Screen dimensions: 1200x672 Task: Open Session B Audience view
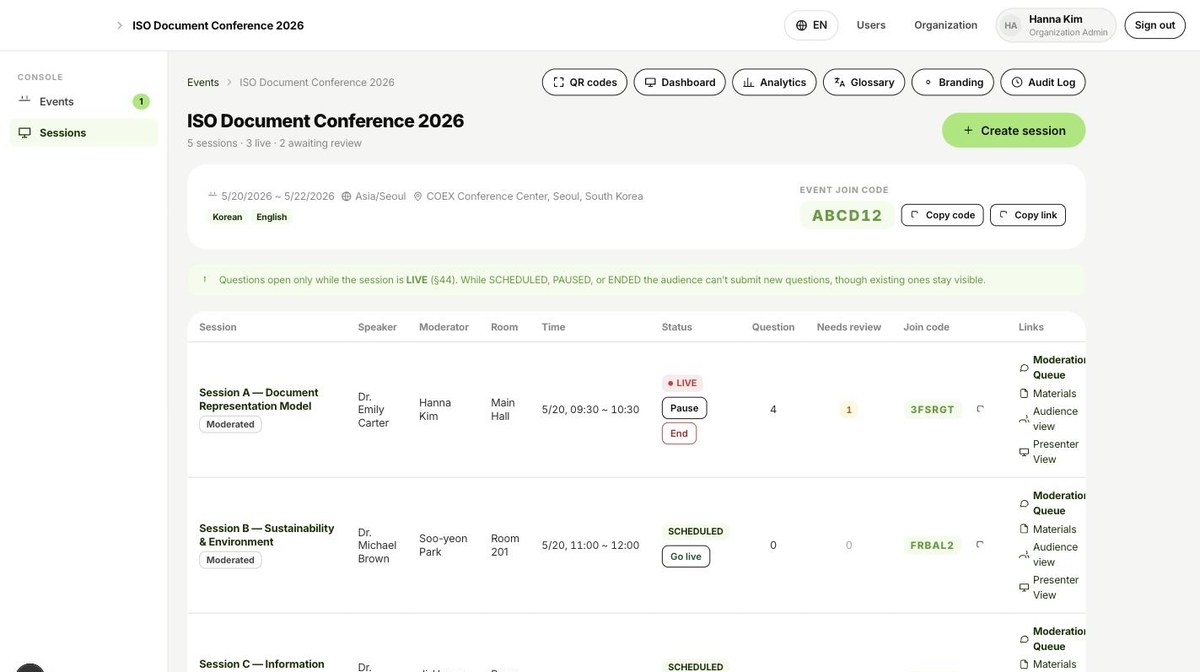click(x=1048, y=555)
